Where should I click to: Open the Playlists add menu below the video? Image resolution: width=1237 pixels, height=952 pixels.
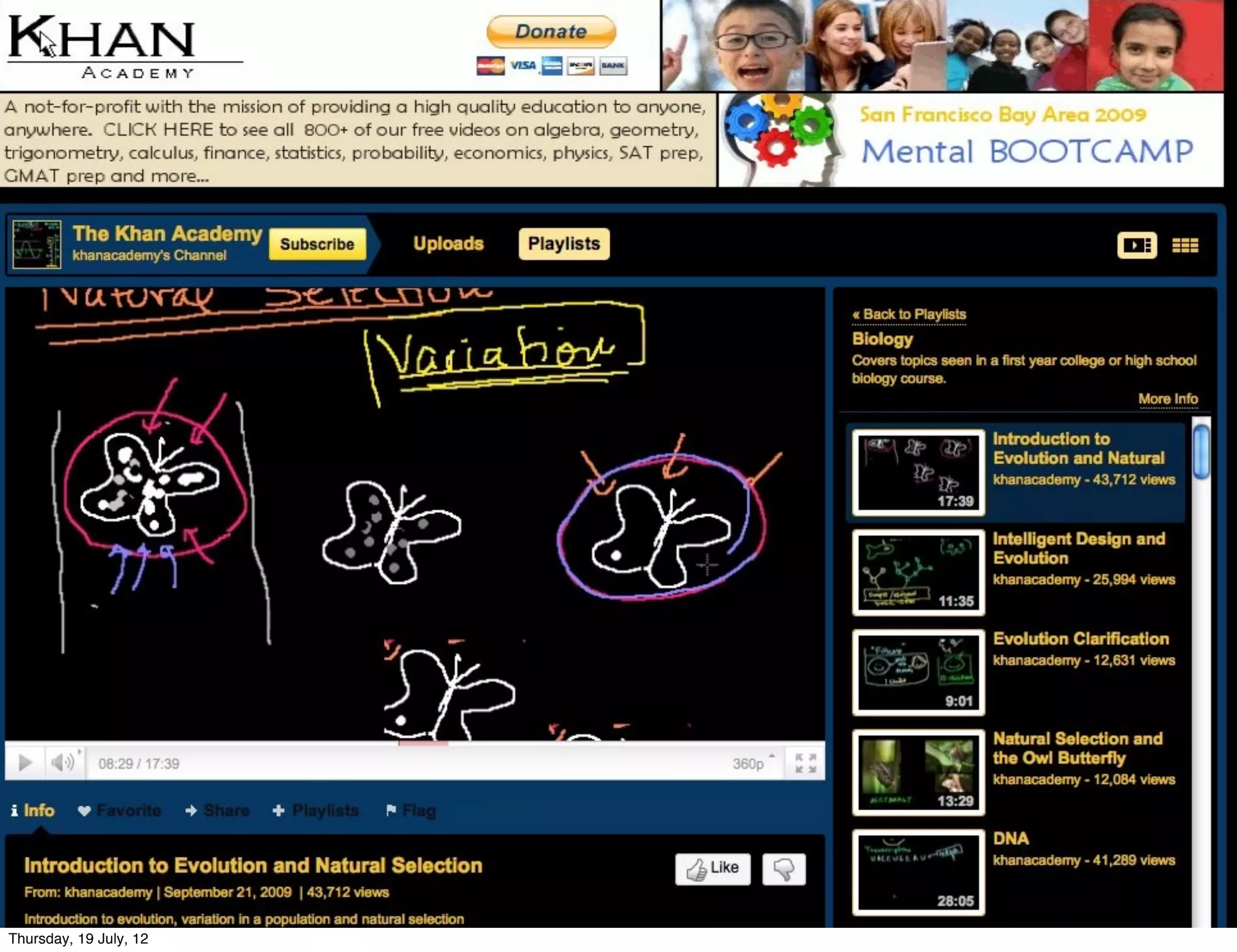point(316,811)
